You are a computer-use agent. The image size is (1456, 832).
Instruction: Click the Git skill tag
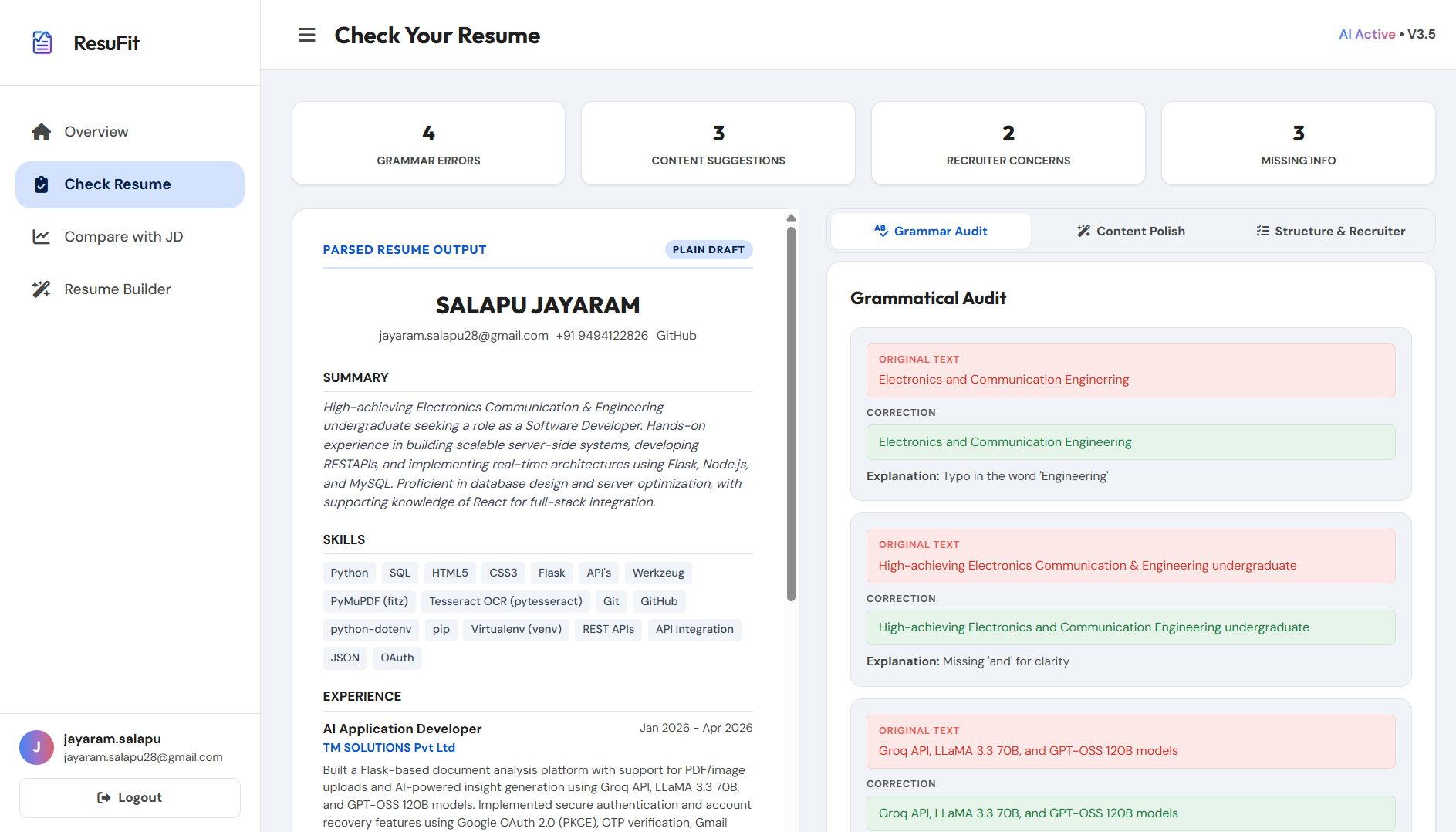pos(611,601)
